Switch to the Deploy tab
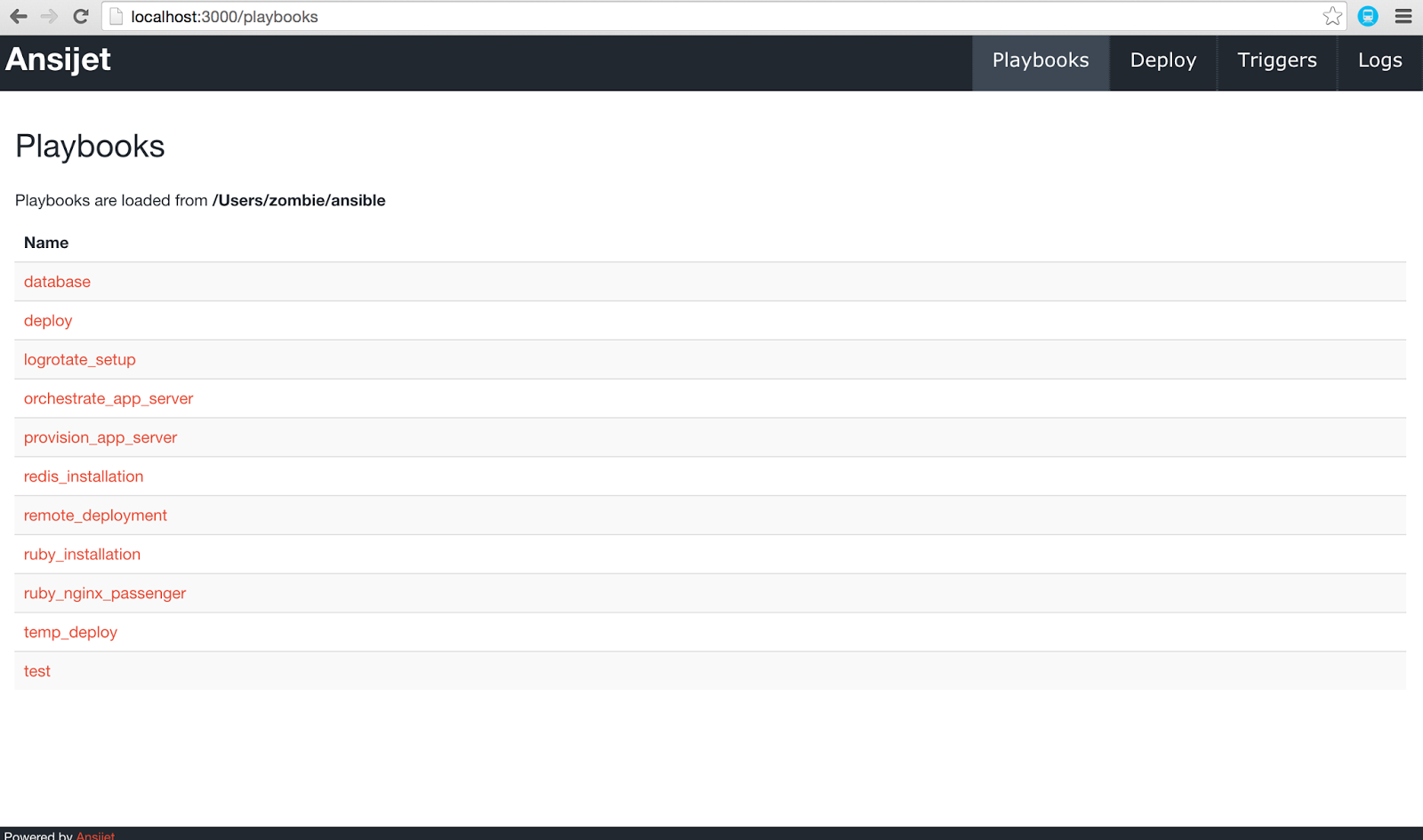Image resolution: width=1423 pixels, height=840 pixels. (1162, 60)
